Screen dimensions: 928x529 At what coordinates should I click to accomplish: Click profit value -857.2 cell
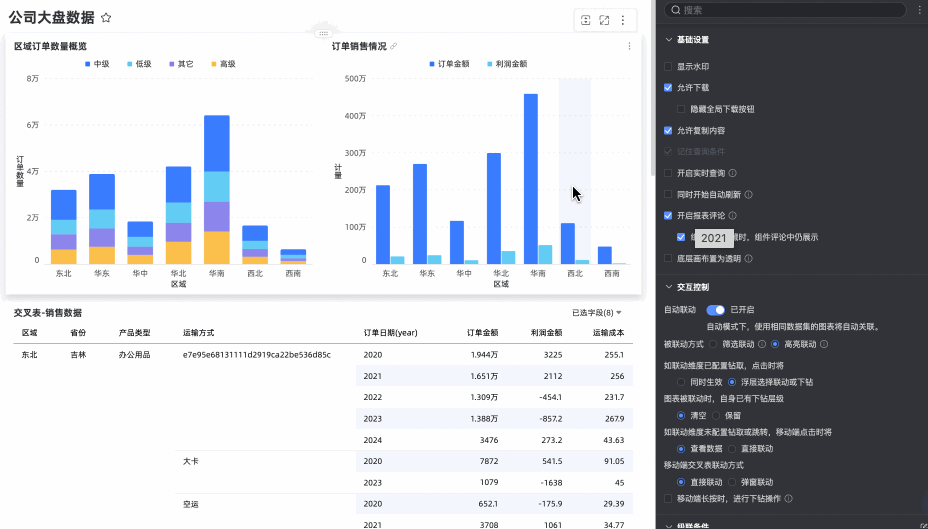pos(550,419)
